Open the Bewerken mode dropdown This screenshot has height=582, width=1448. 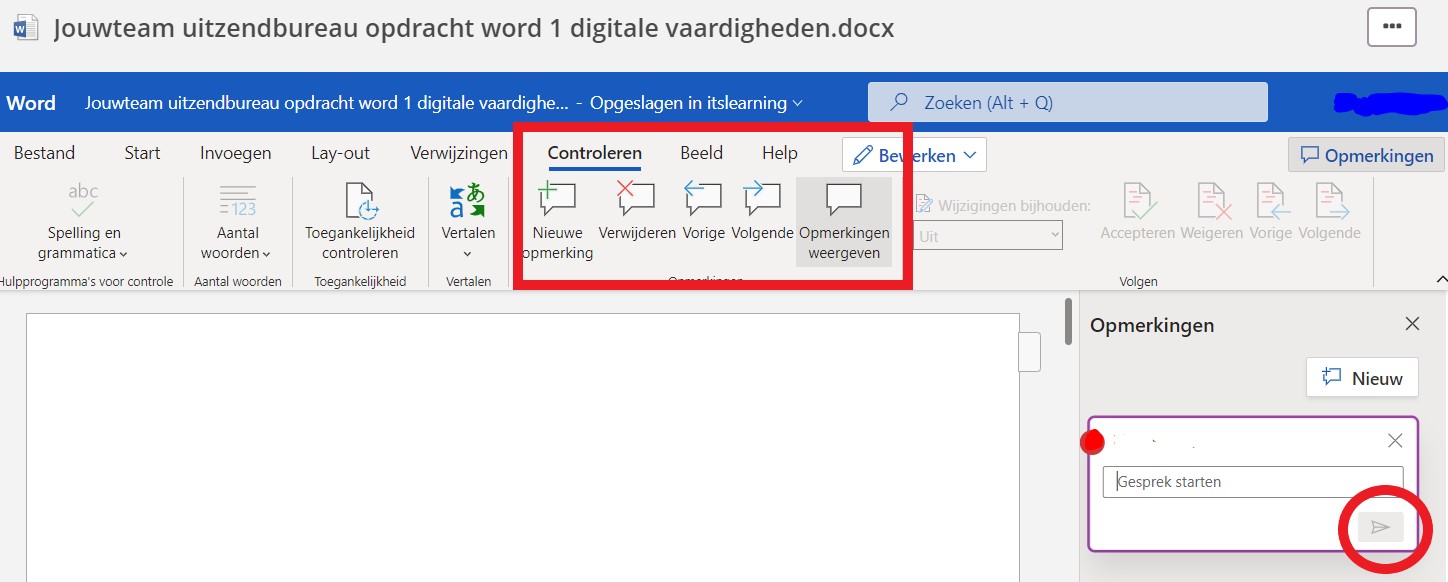coord(914,155)
